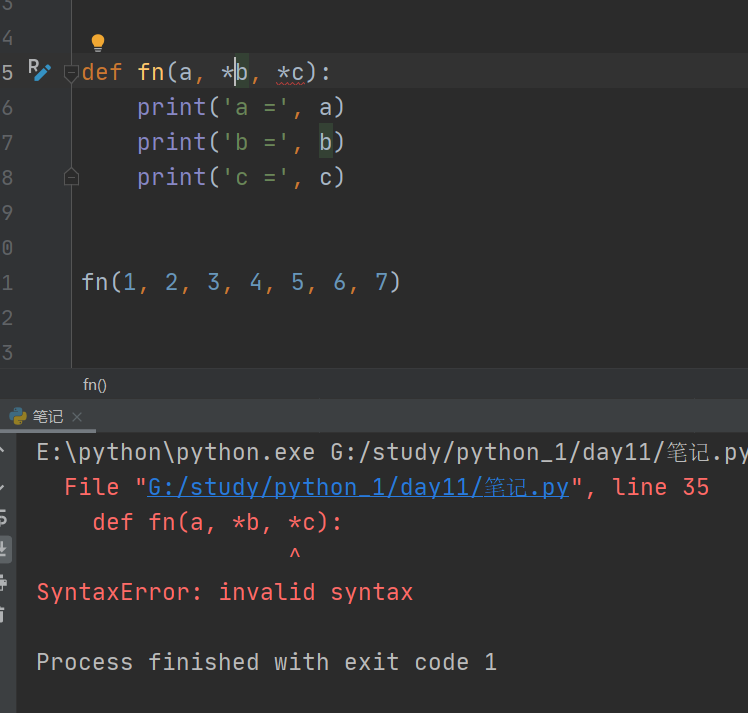Click the yellow intention lightbulb icon
The height and width of the screenshot is (713, 748).
coord(98,43)
